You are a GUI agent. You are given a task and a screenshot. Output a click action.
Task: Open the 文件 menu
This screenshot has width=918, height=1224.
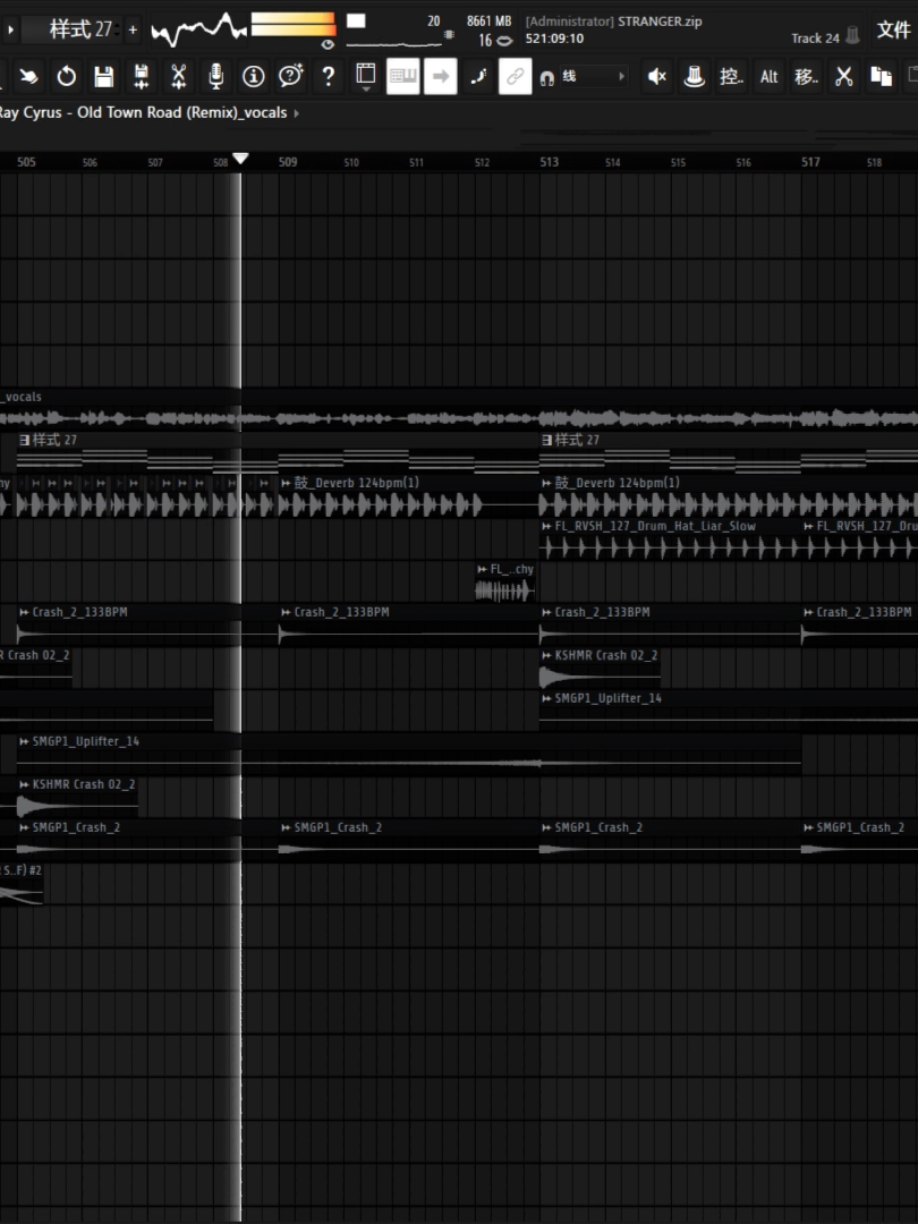894,30
